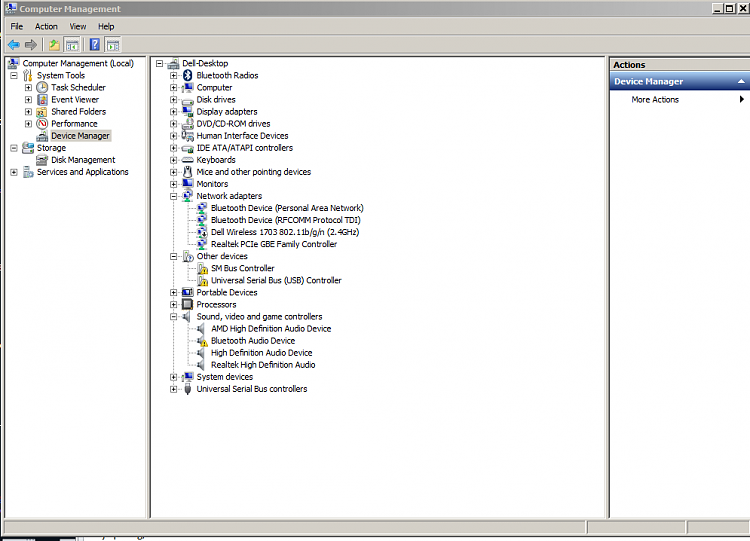750x541 pixels.
Task: Click the Event Viewer icon
Action: [x=42, y=99]
